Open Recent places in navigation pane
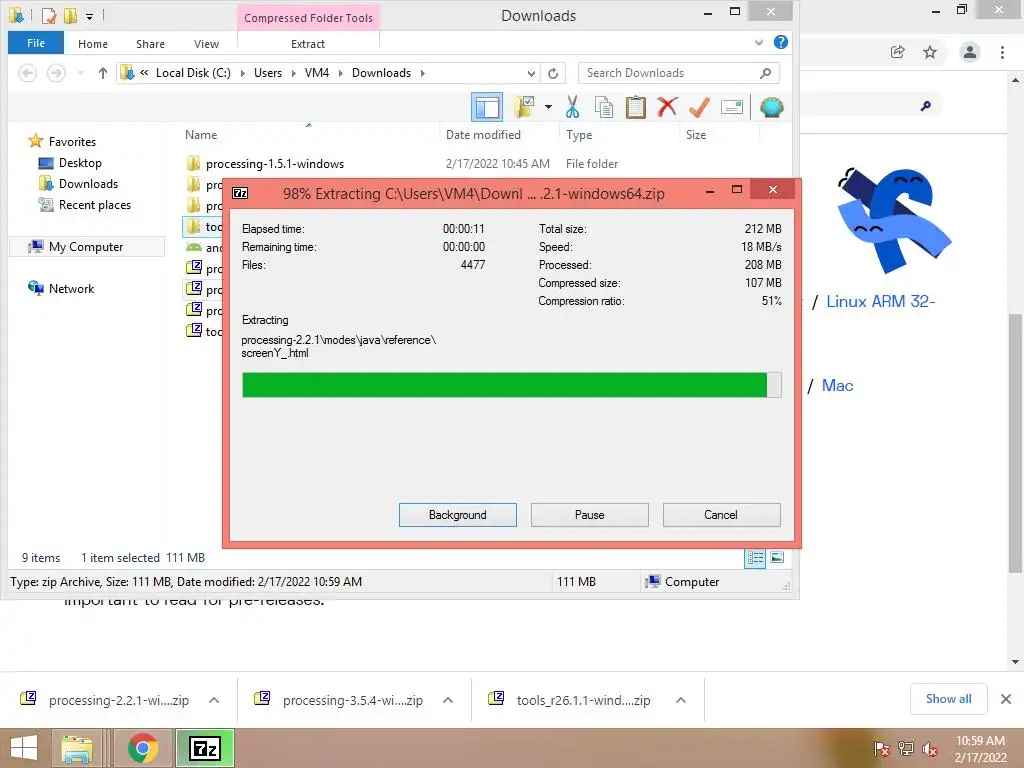Screen dimensions: 1024x768 tap(95, 204)
